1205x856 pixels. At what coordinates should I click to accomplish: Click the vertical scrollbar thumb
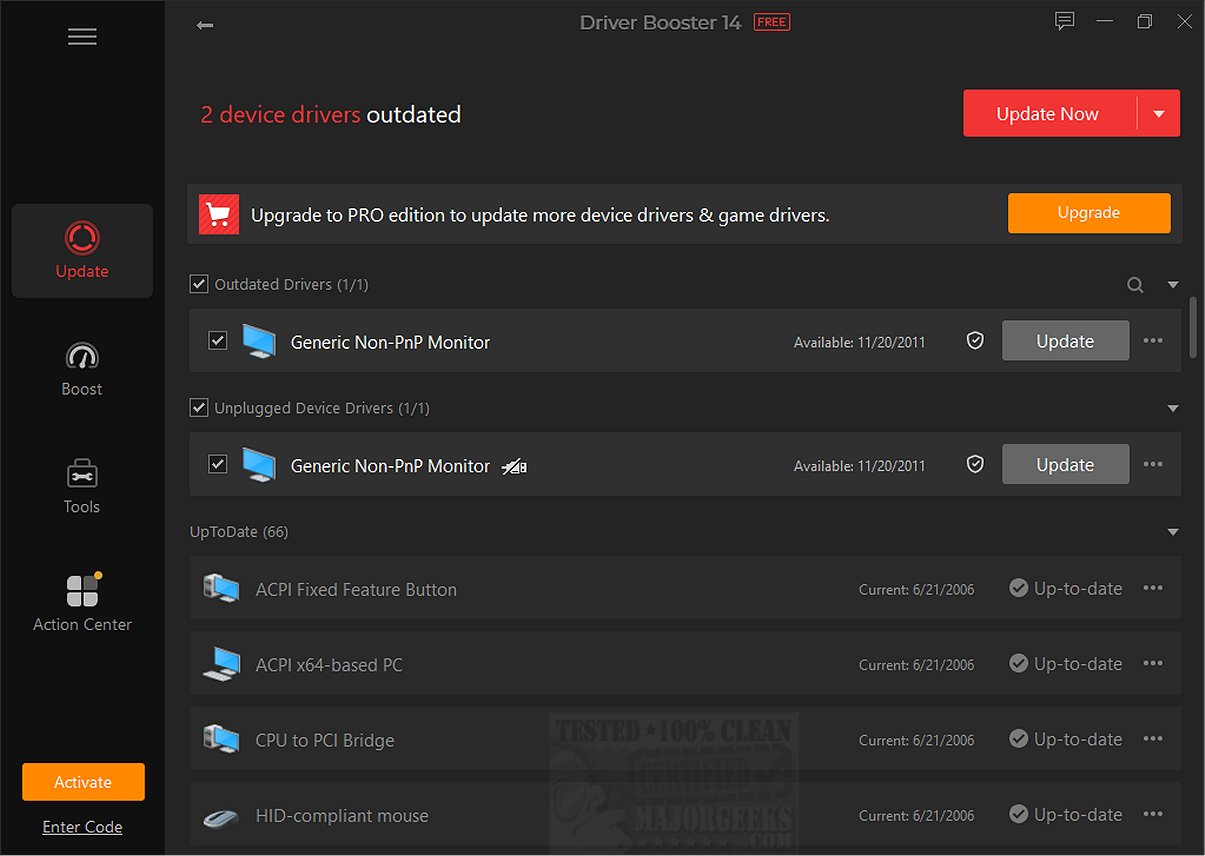click(x=1193, y=326)
